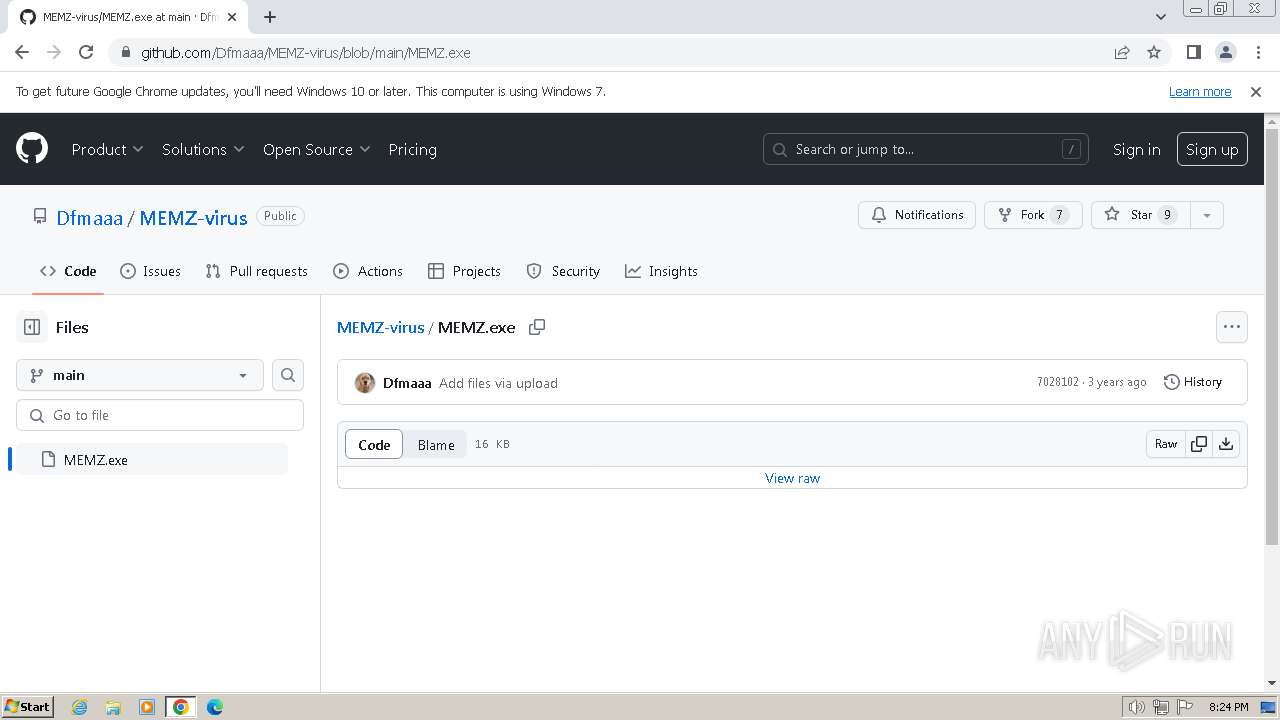Copy the file path MEMZ.exe
1280x720 pixels.
click(537, 327)
